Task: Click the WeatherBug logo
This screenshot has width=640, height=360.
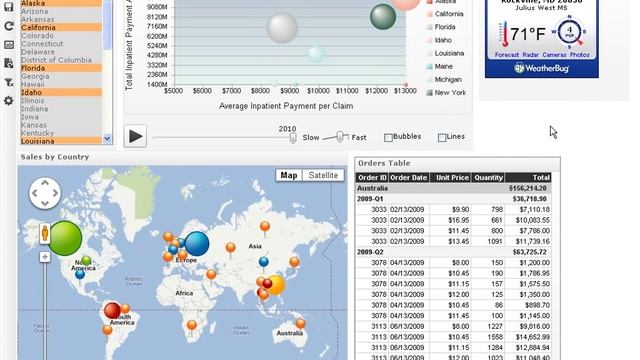Action: pos(542,68)
